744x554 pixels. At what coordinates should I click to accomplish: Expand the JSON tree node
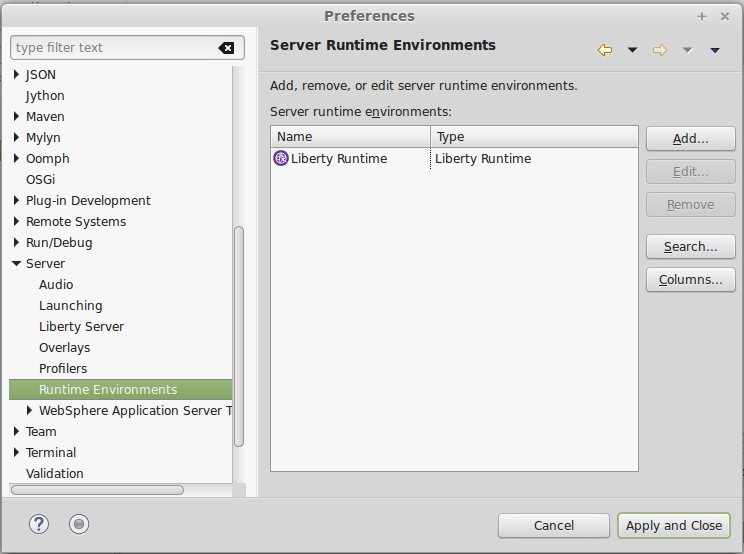coord(16,74)
